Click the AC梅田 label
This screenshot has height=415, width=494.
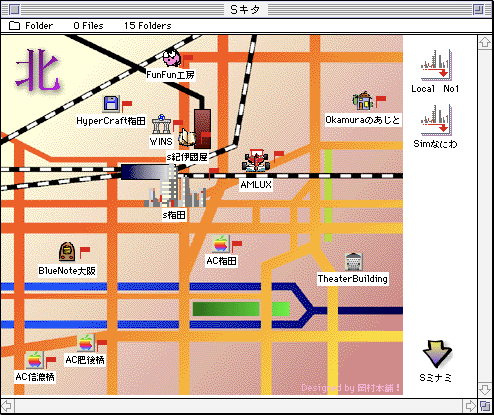tap(221, 261)
